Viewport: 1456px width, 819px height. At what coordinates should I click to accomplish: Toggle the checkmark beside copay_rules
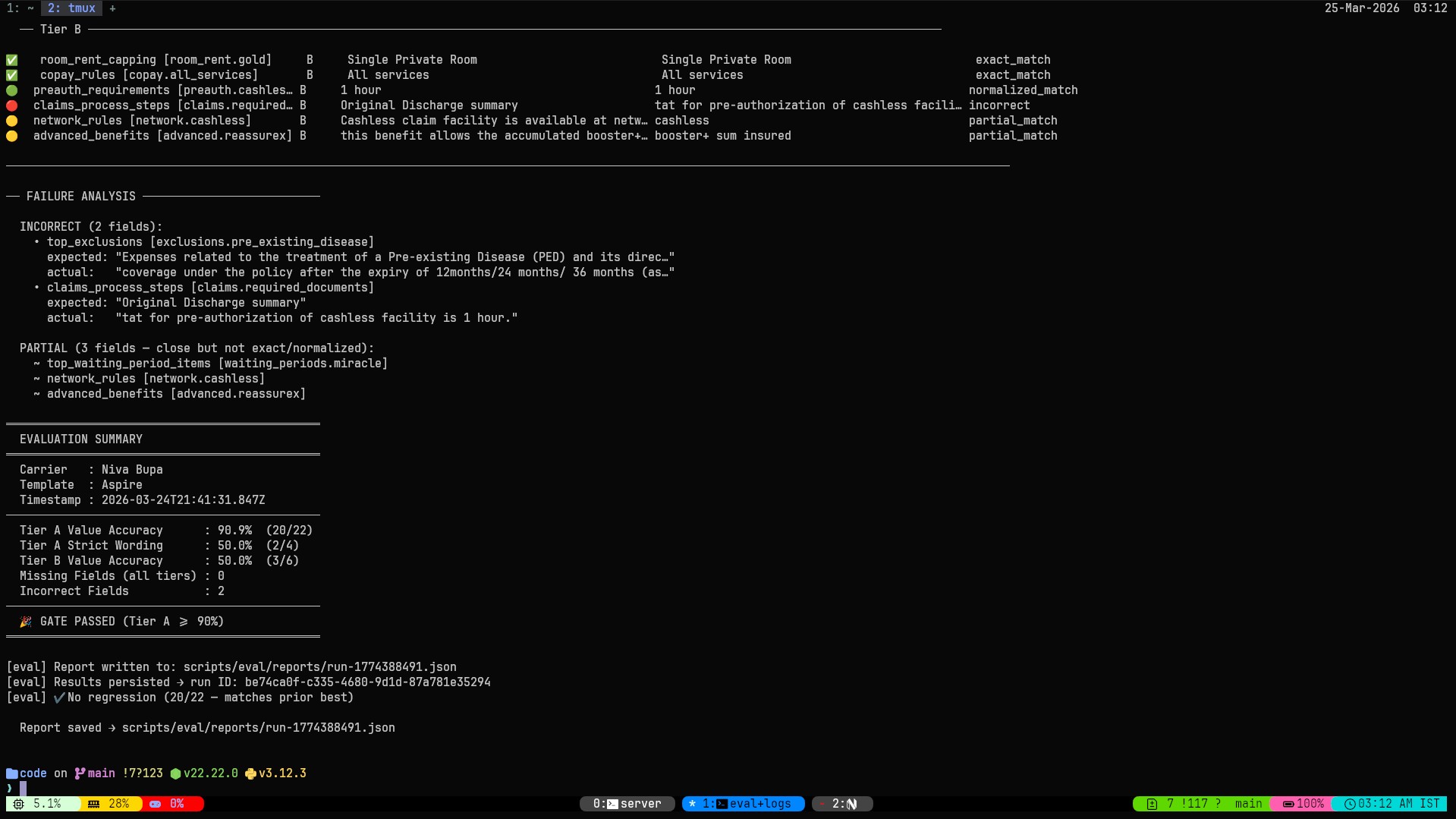point(11,74)
